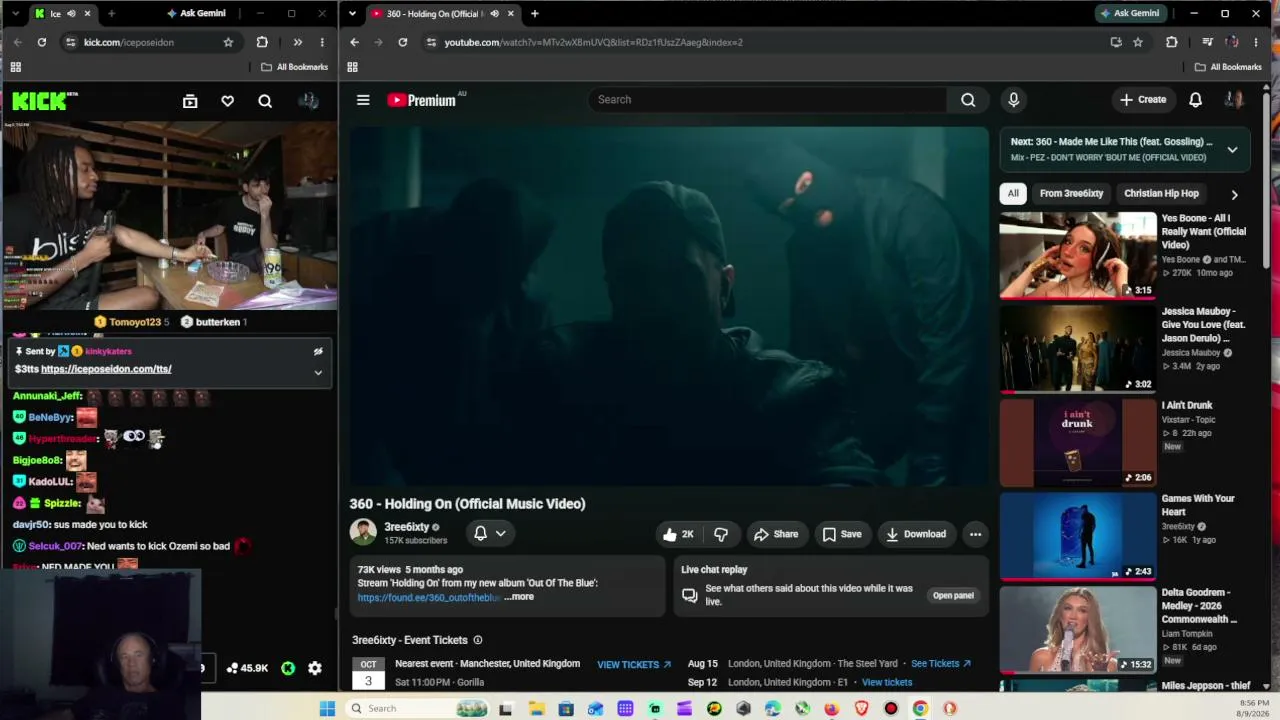1280x720 pixels.
Task: Click the YouTube address bar URL
Action: point(593,42)
